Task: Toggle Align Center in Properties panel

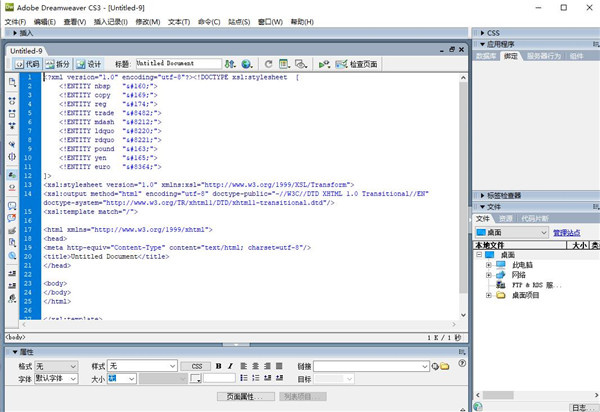Action: coord(256,366)
